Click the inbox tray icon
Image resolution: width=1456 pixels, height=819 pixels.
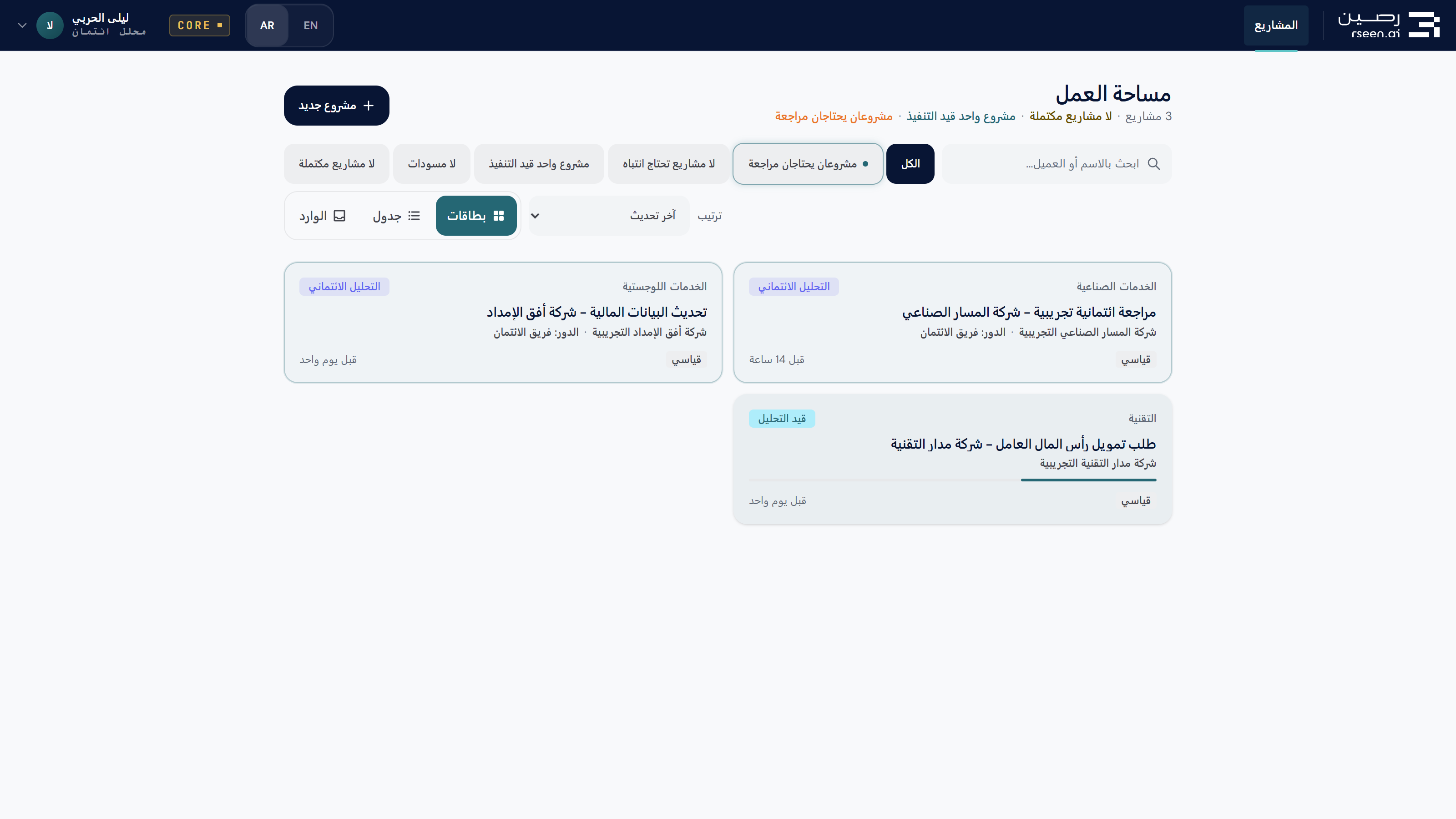[340, 216]
